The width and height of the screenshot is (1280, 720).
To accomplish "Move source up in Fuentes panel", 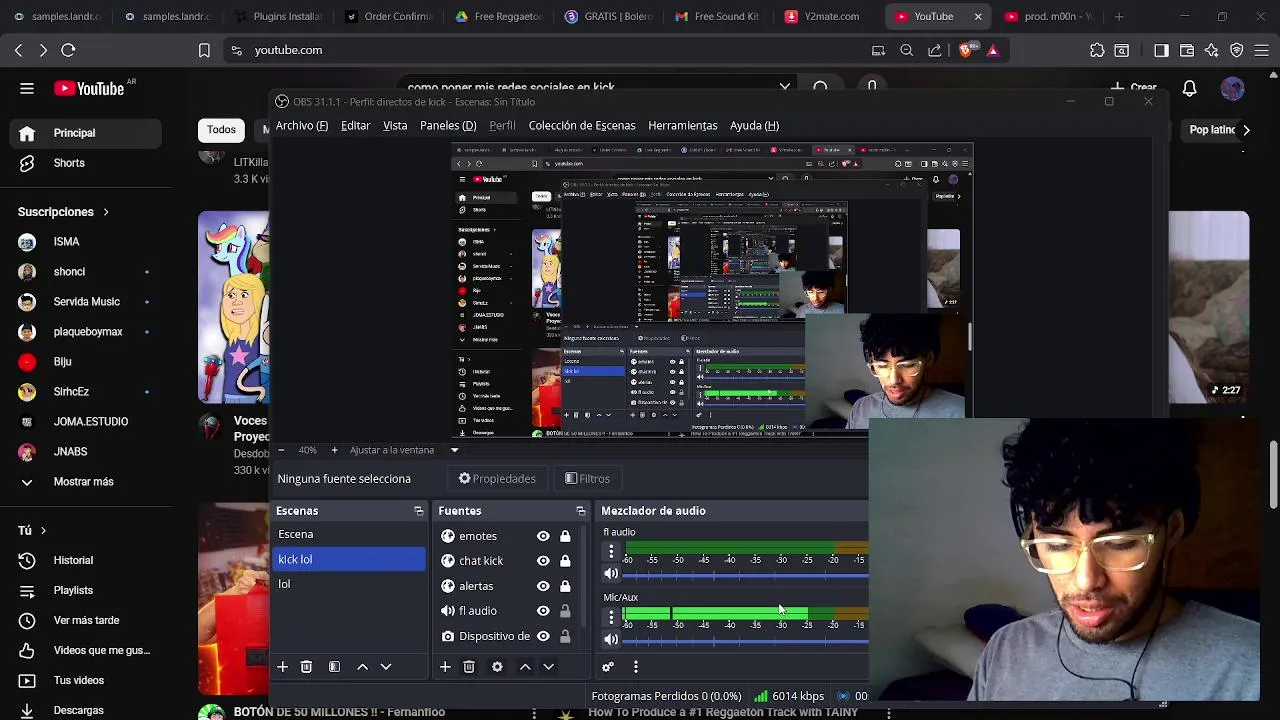I will click(x=524, y=667).
